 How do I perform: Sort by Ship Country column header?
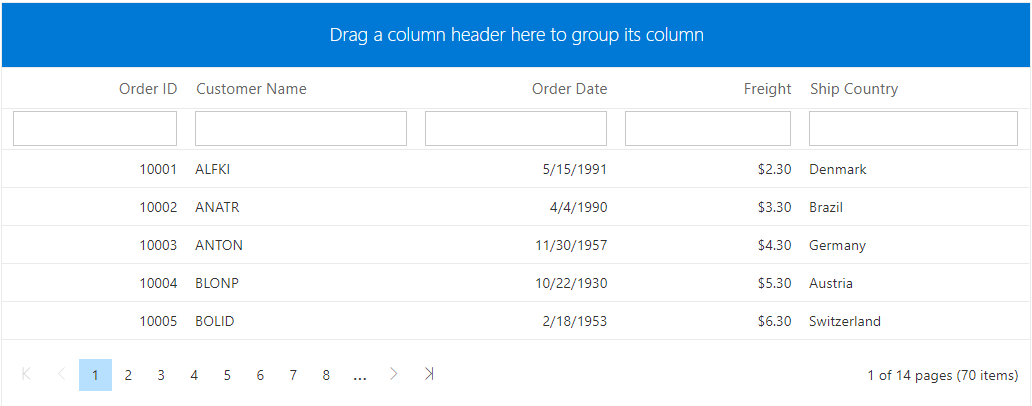[854, 89]
